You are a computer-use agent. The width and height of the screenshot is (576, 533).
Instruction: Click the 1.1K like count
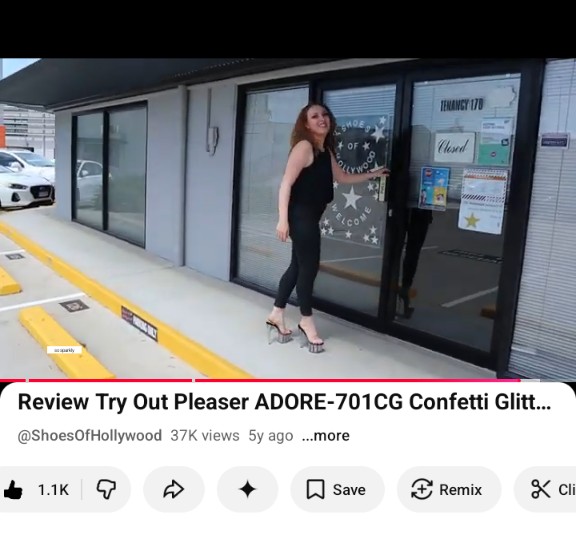[x=53, y=490]
